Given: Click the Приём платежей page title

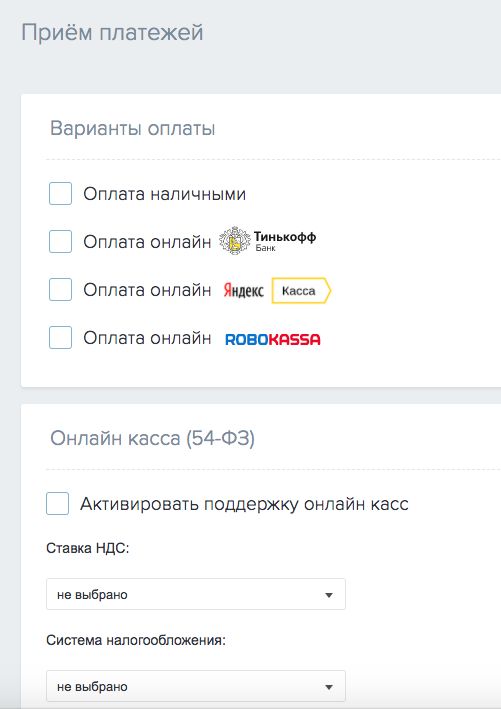Looking at the screenshot, I should pyautogui.click(x=113, y=33).
